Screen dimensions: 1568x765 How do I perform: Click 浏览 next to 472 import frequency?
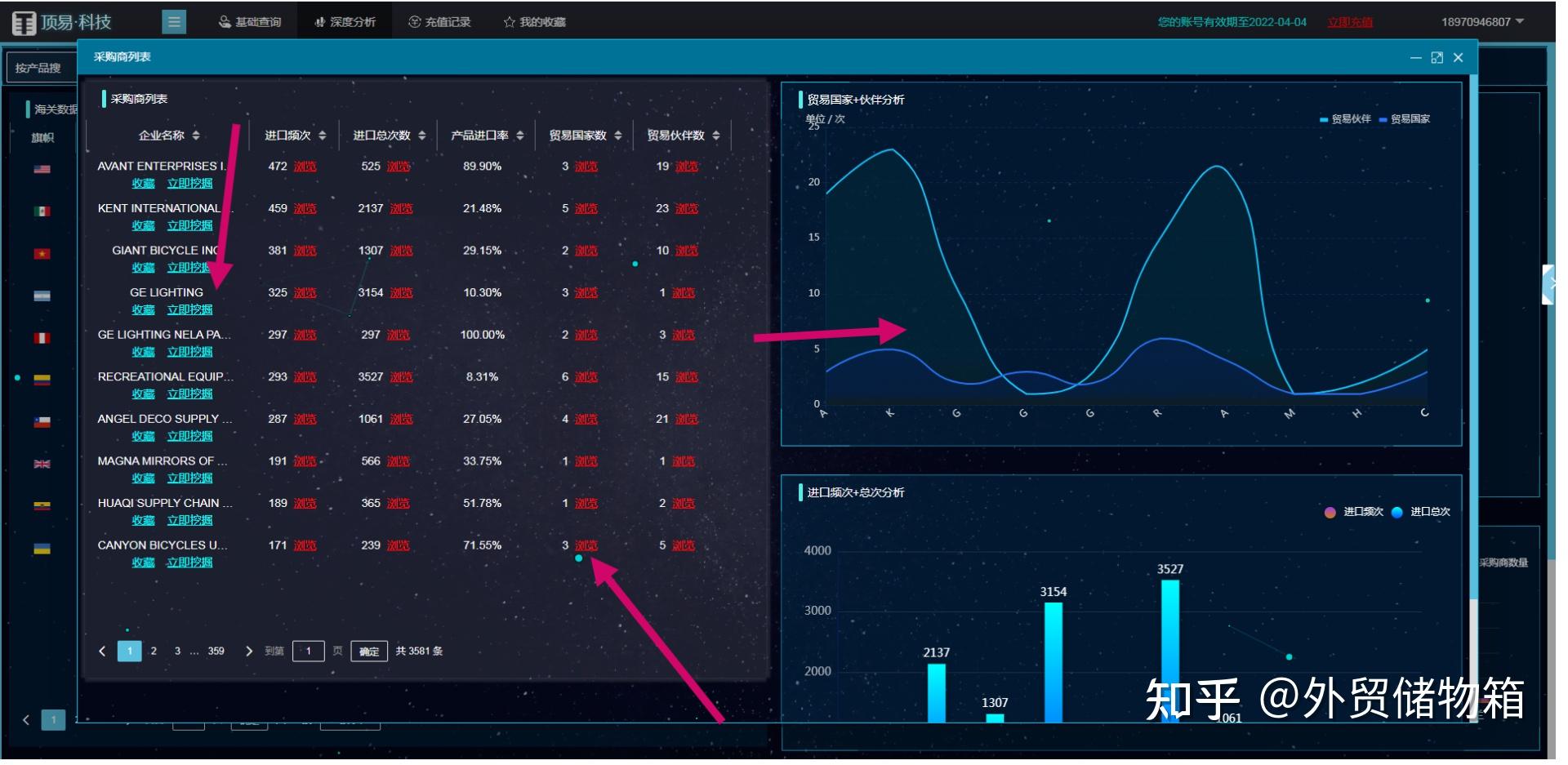(305, 167)
